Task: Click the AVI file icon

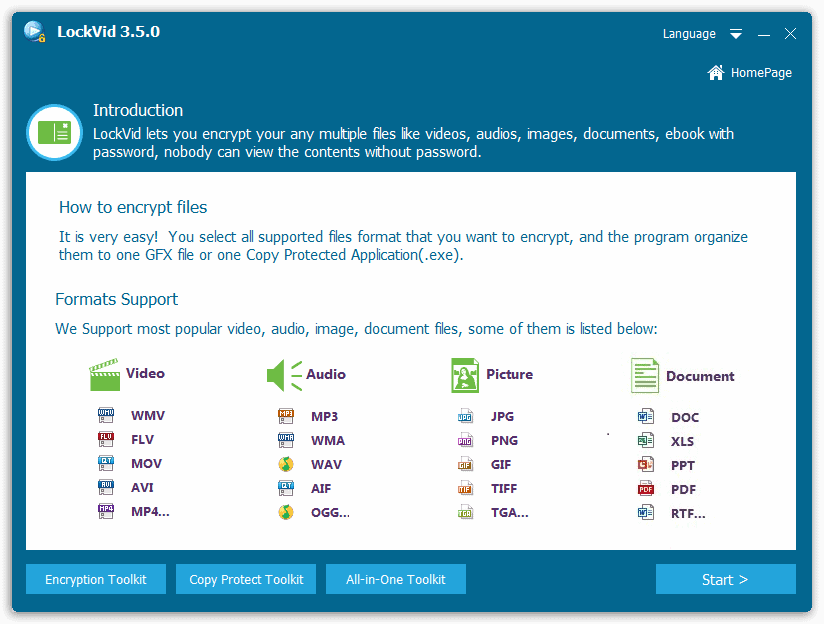Action: (106, 487)
